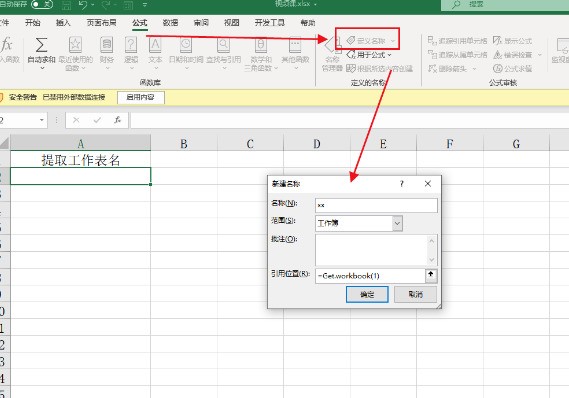Open Date & Time functions clock icon
Image resolution: width=569 pixels, height=398 pixels.
186,45
